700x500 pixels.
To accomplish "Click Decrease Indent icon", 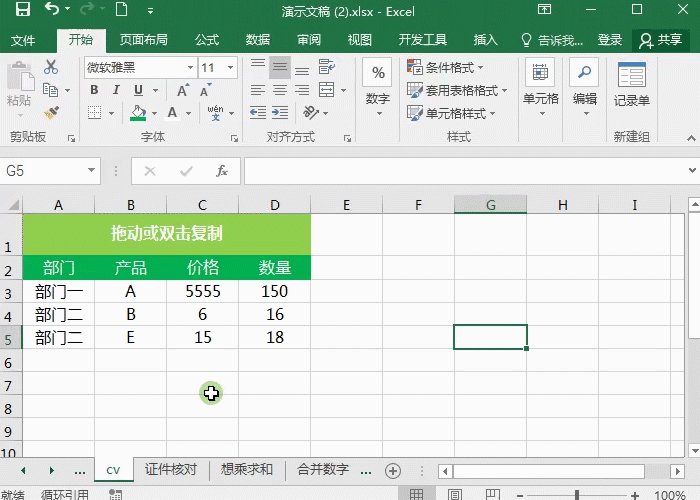I will (x=258, y=112).
